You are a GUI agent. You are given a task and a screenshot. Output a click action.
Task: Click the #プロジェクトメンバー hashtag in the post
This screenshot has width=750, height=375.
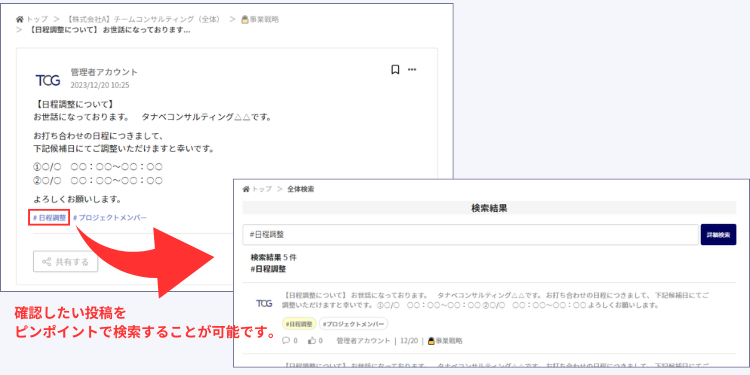point(110,218)
